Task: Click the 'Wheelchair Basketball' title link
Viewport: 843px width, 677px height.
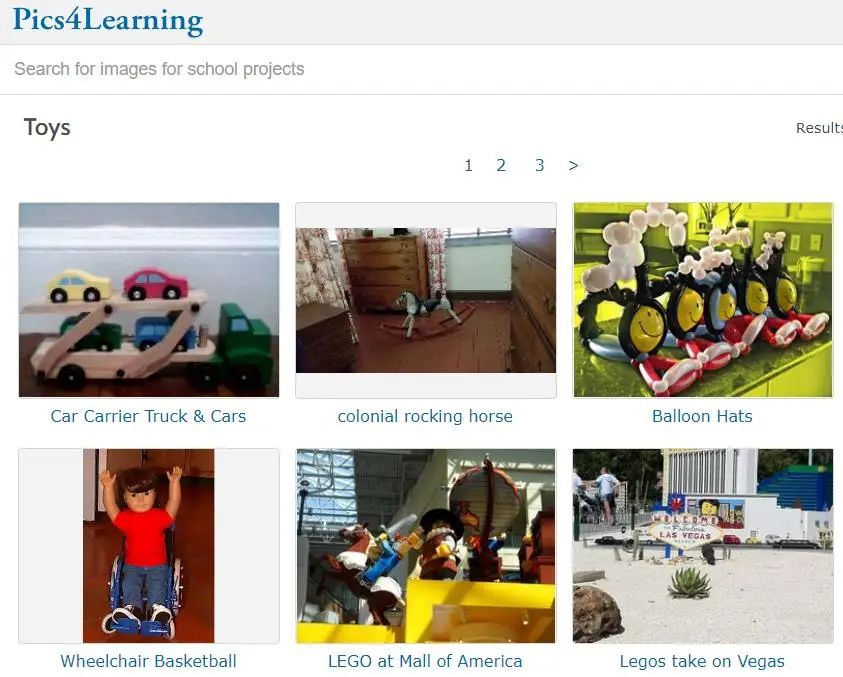Action: pos(148,661)
